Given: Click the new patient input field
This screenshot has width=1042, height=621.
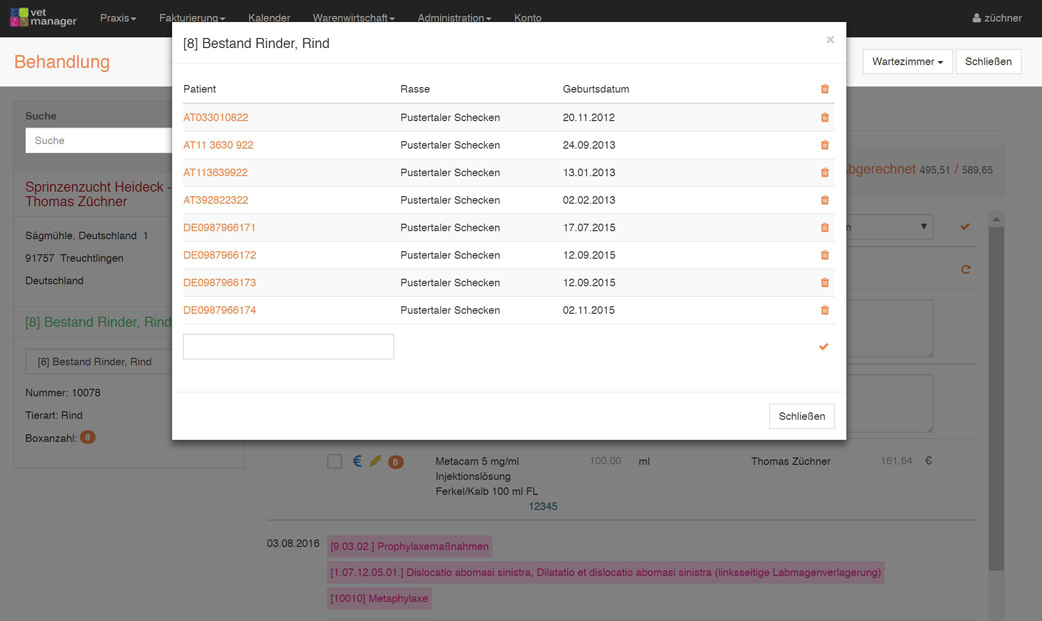Looking at the screenshot, I should tap(288, 346).
